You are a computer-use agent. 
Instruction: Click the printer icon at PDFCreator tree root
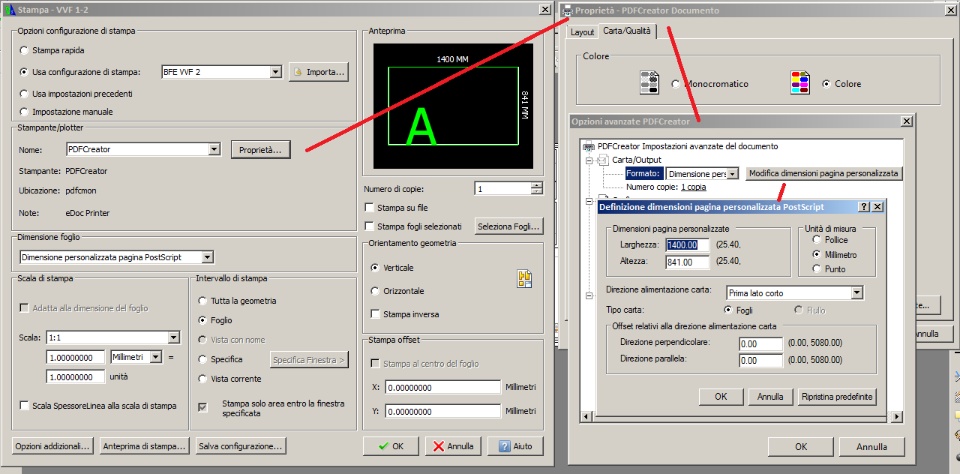(589, 146)
